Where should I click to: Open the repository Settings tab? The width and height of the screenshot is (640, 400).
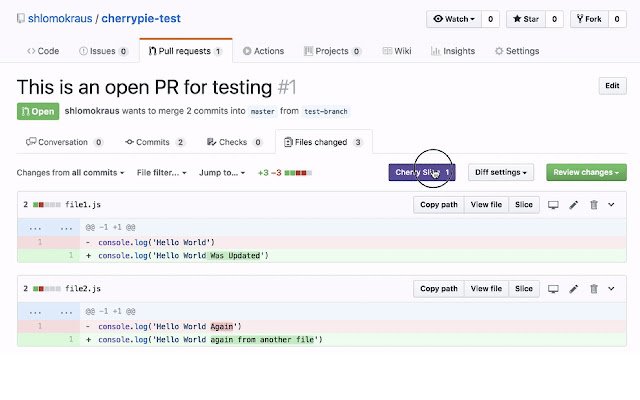pyautogui.click(x=517, y=51)
